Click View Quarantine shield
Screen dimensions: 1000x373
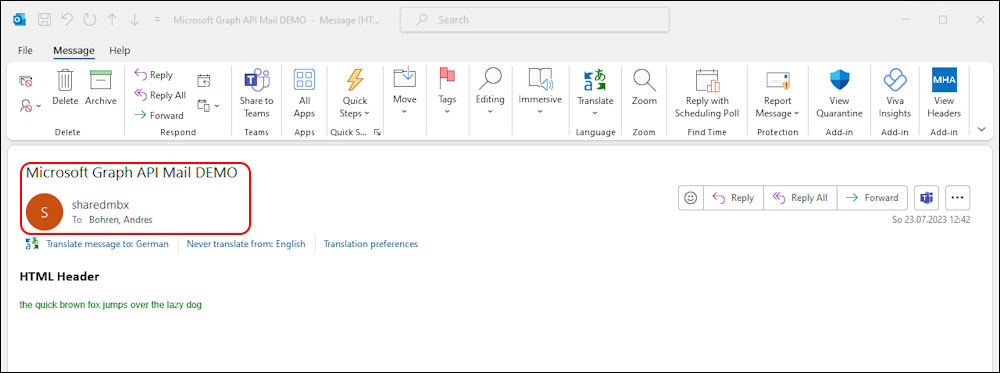(x=839, y=94)
